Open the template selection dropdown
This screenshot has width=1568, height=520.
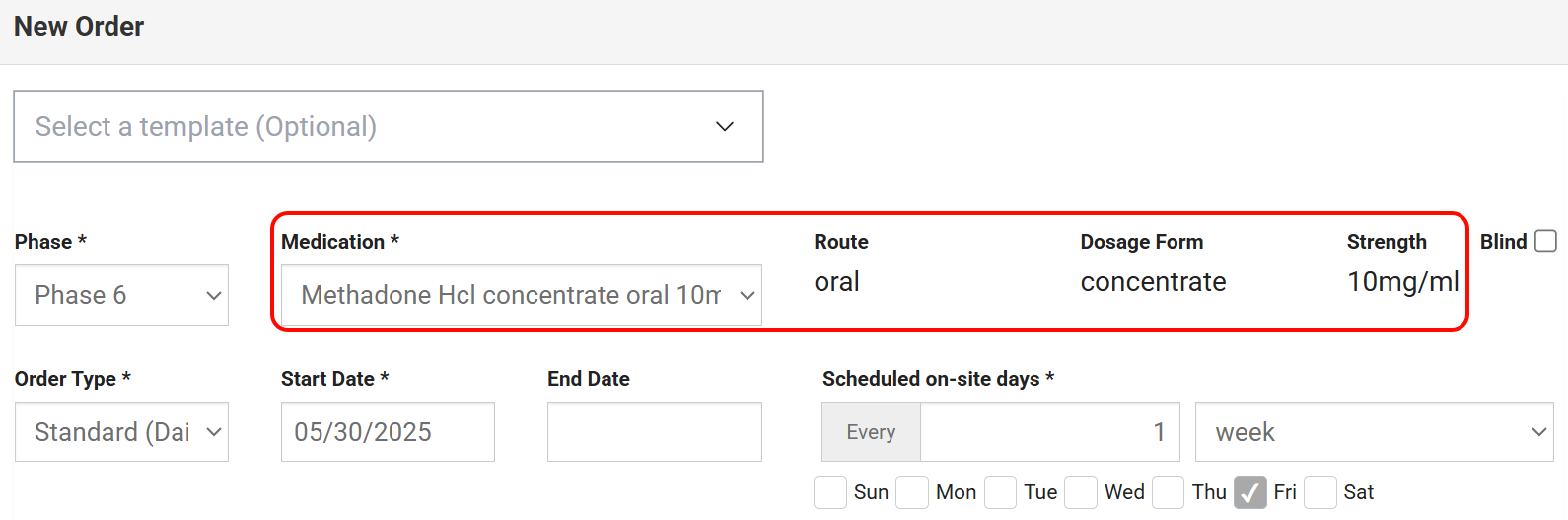click(x=388, y=126)
